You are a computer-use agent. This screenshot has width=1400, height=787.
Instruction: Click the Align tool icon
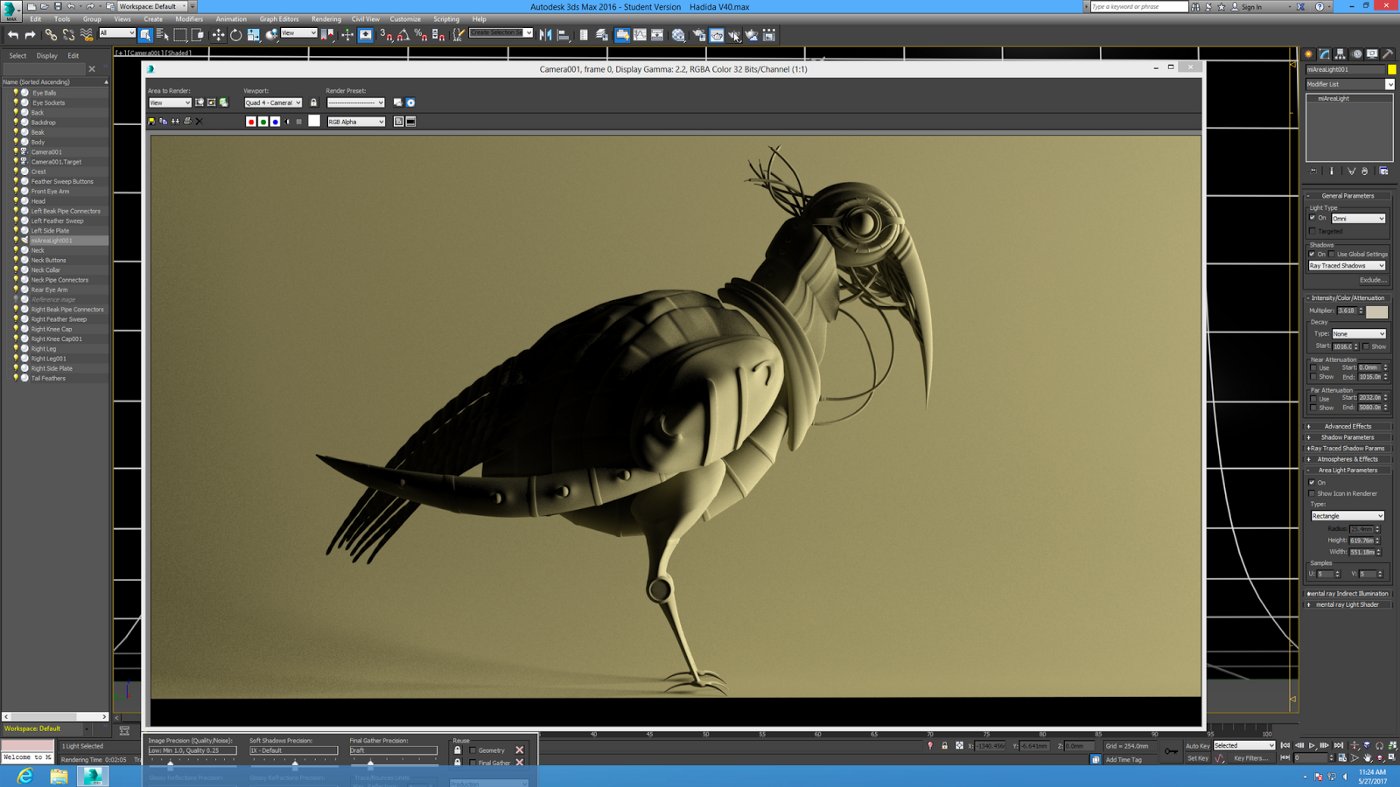tap(563, 35)
